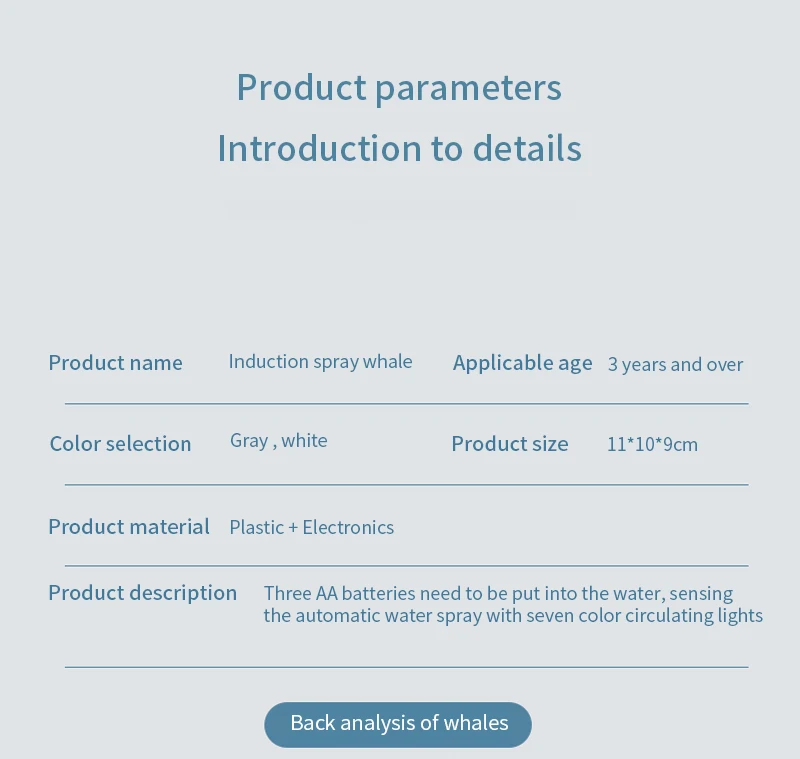
Task: Click the Product material label
Action: pyautogui.click(x=129, y=527)
